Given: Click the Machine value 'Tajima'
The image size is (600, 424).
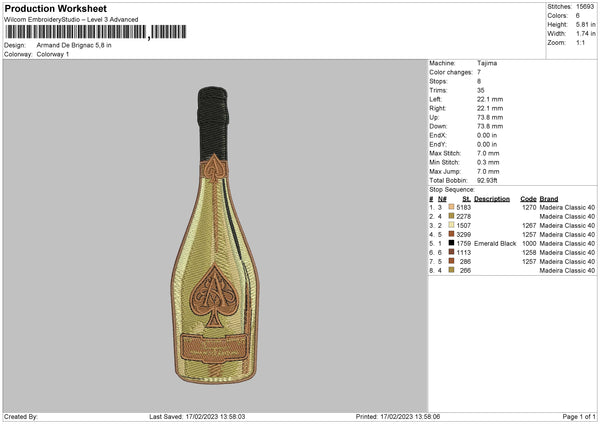Looking at the screenshot, I should (x=487, y=63).
